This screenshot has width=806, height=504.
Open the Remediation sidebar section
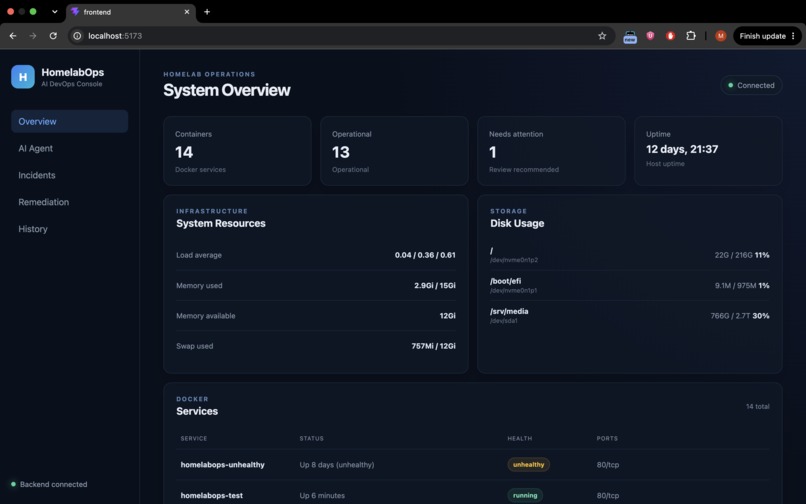(x=69, y=202)
